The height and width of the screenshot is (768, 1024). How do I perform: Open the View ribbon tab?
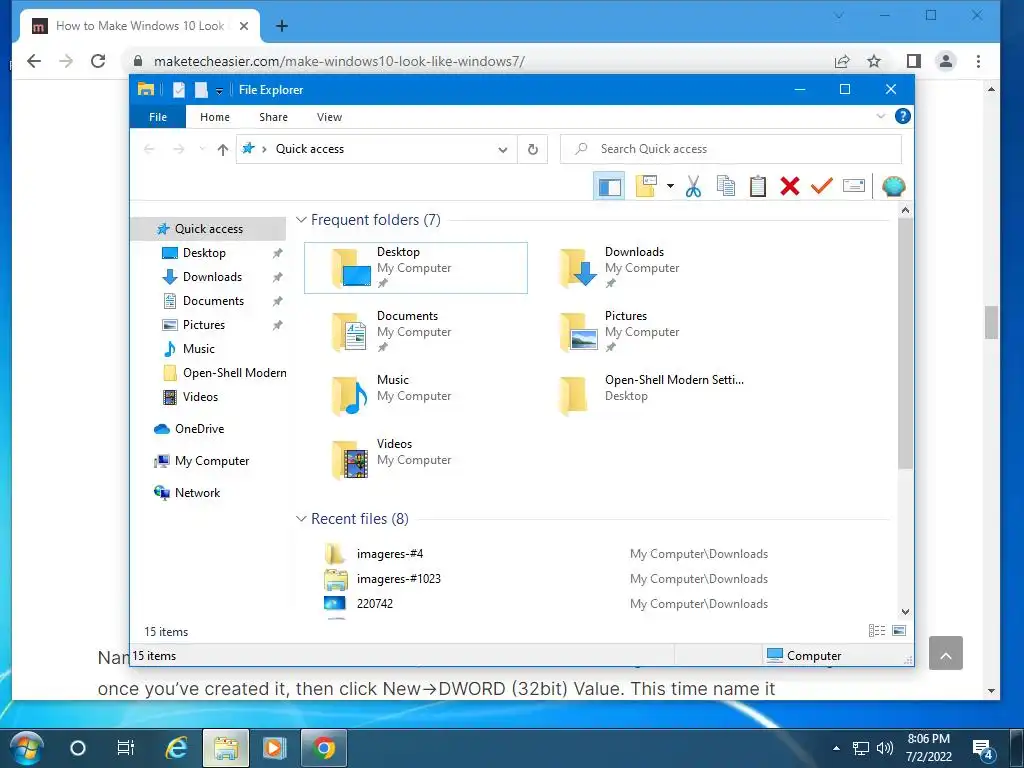click(x=329, y=117)
